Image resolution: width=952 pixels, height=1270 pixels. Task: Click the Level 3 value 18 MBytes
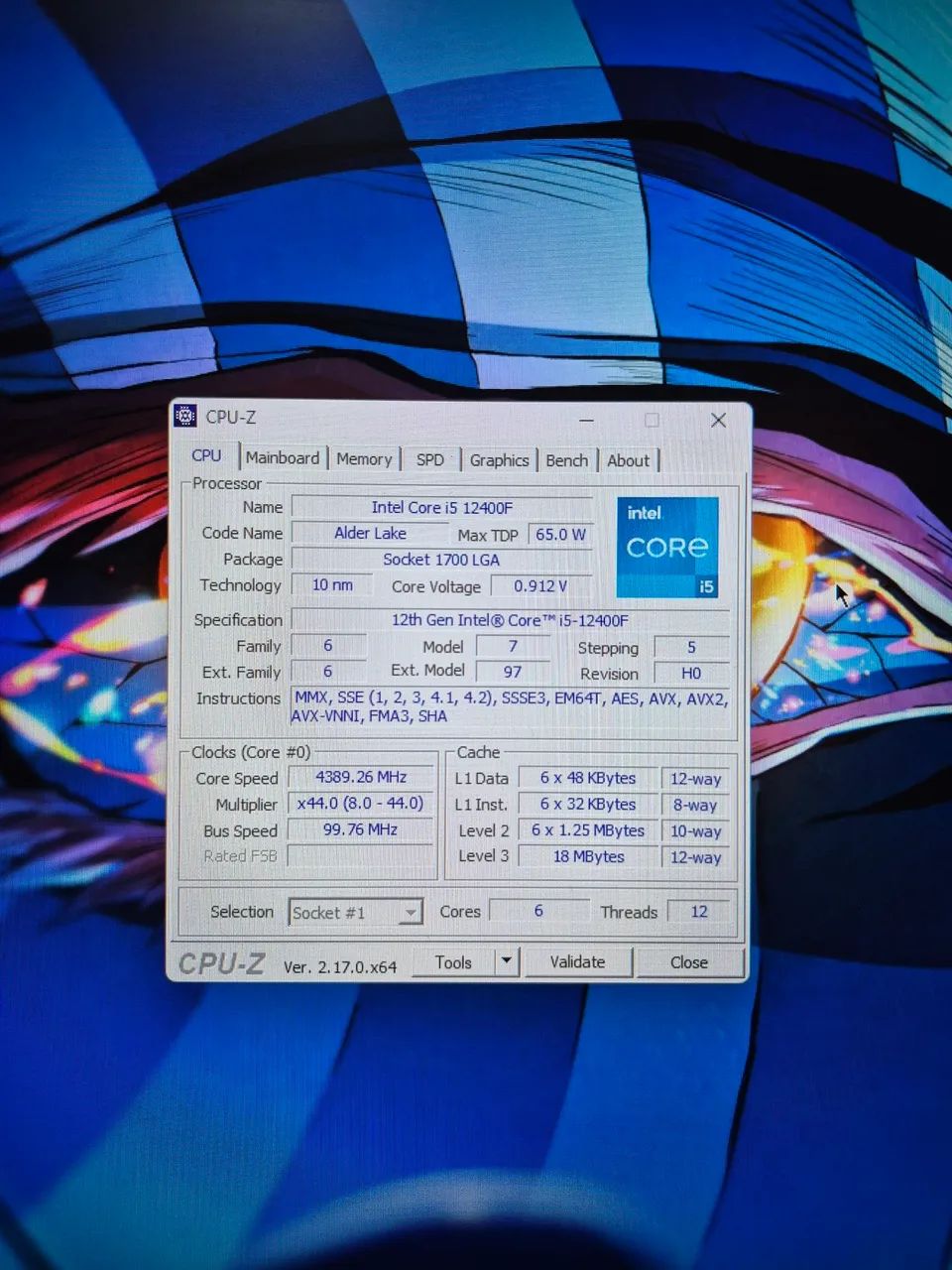point(588,856)
